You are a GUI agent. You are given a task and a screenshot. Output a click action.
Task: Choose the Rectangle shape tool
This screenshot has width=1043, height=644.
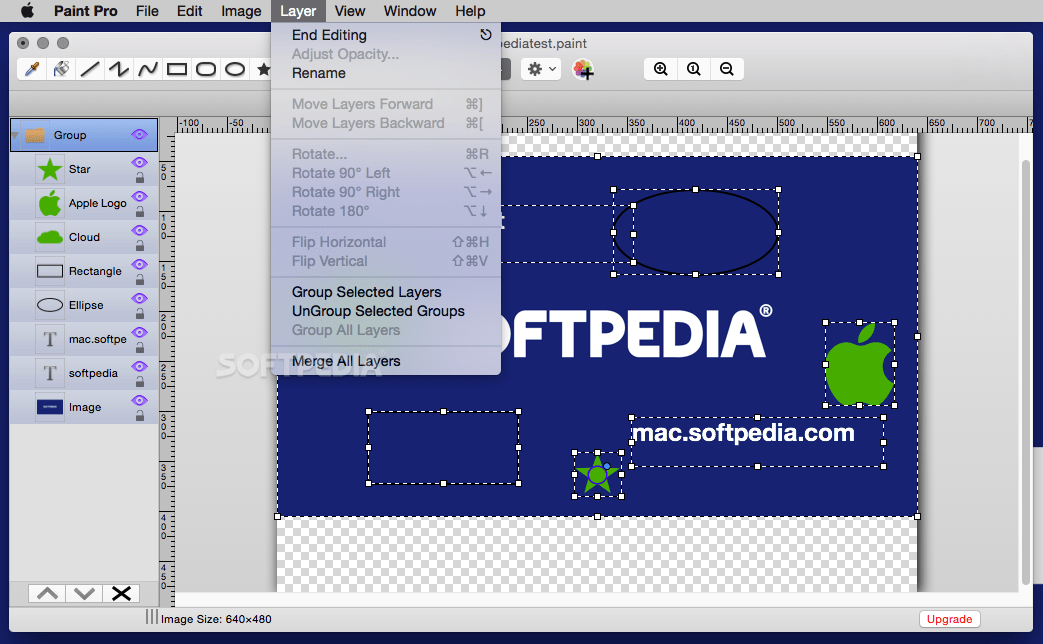pyautogui.click(x=178, y=68)
